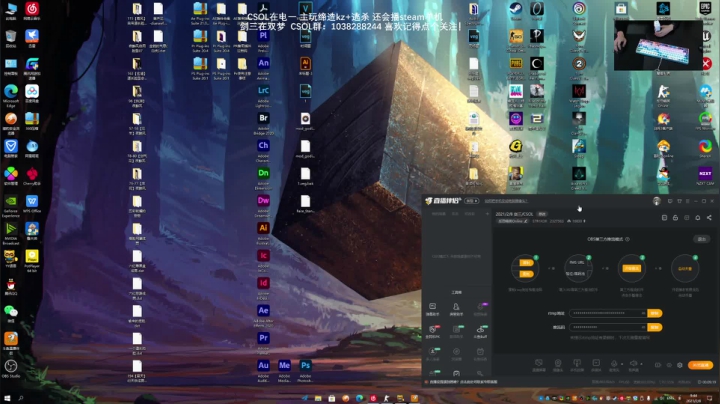Launch the NetEase Cloud Music red shortcut
The width and height of the screenshot is (720, 404).
click(32, 11)
